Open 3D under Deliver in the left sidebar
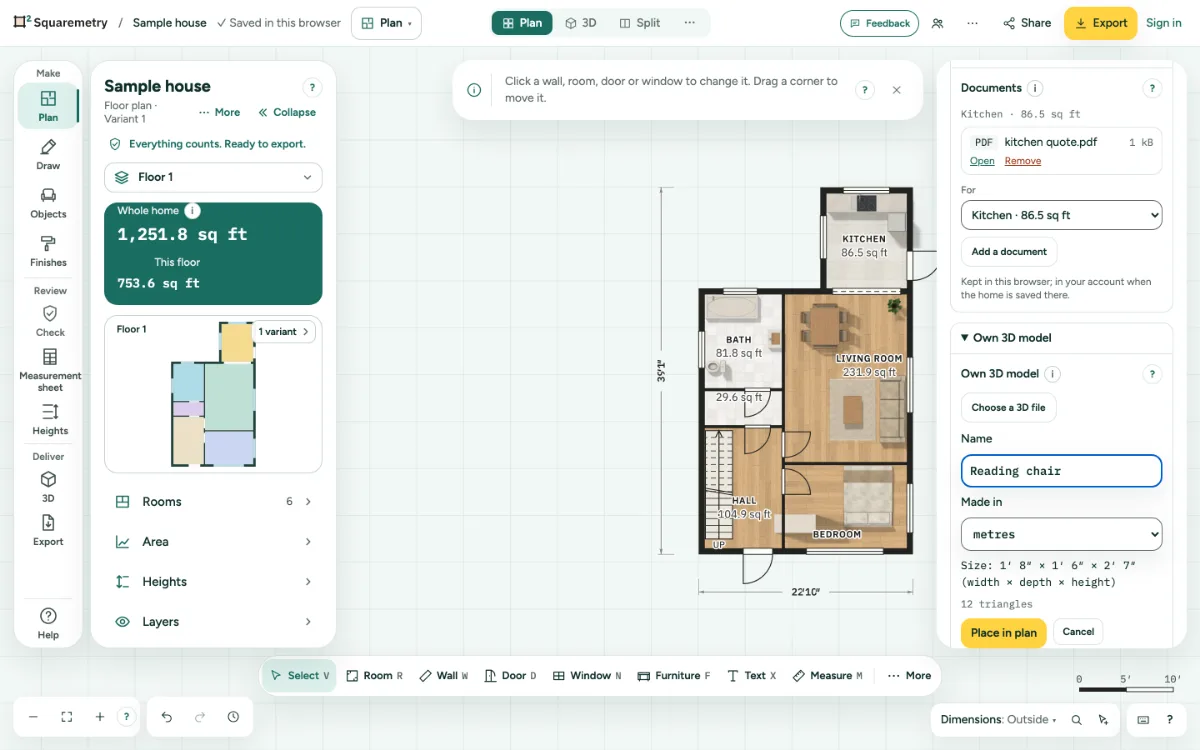 [x=48, y=487]
